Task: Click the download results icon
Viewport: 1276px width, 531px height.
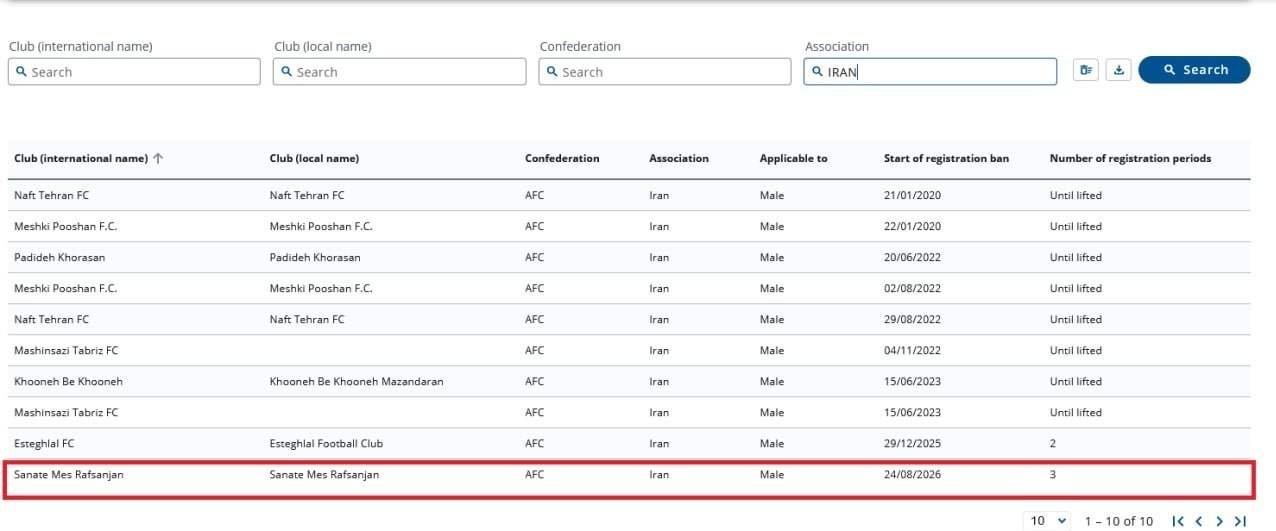Action: tap(1119, 70)
